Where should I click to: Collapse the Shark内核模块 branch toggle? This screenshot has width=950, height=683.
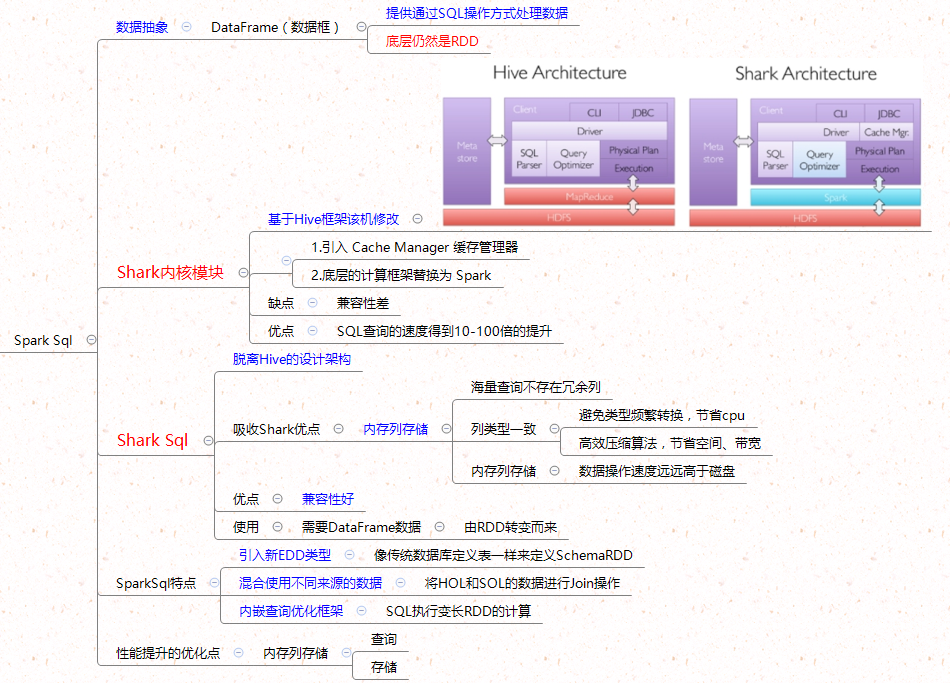pyautogui.click(x=243, y=273)
